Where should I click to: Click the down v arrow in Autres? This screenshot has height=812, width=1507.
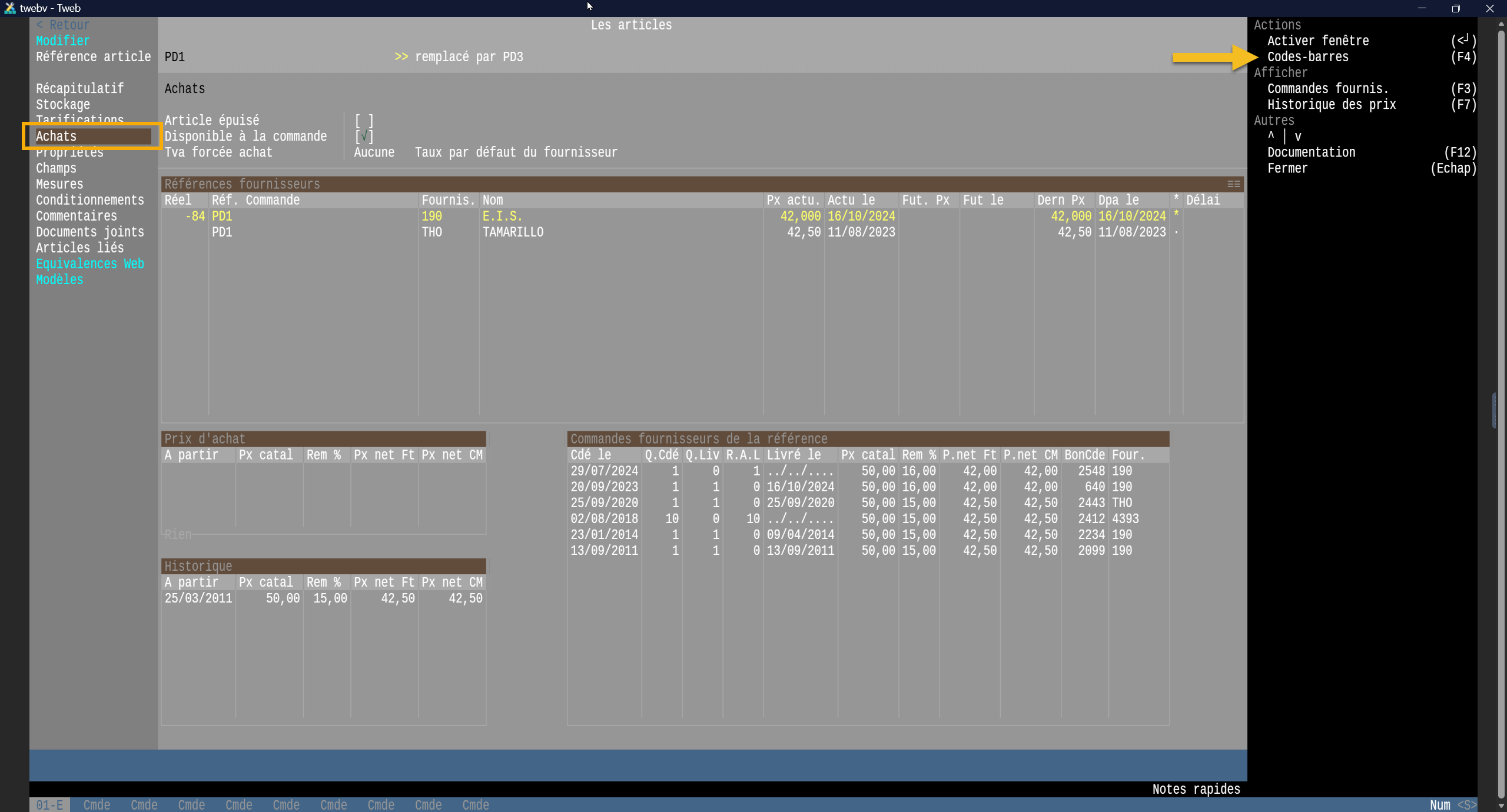pyautogui.click(x=1297, y=137)
